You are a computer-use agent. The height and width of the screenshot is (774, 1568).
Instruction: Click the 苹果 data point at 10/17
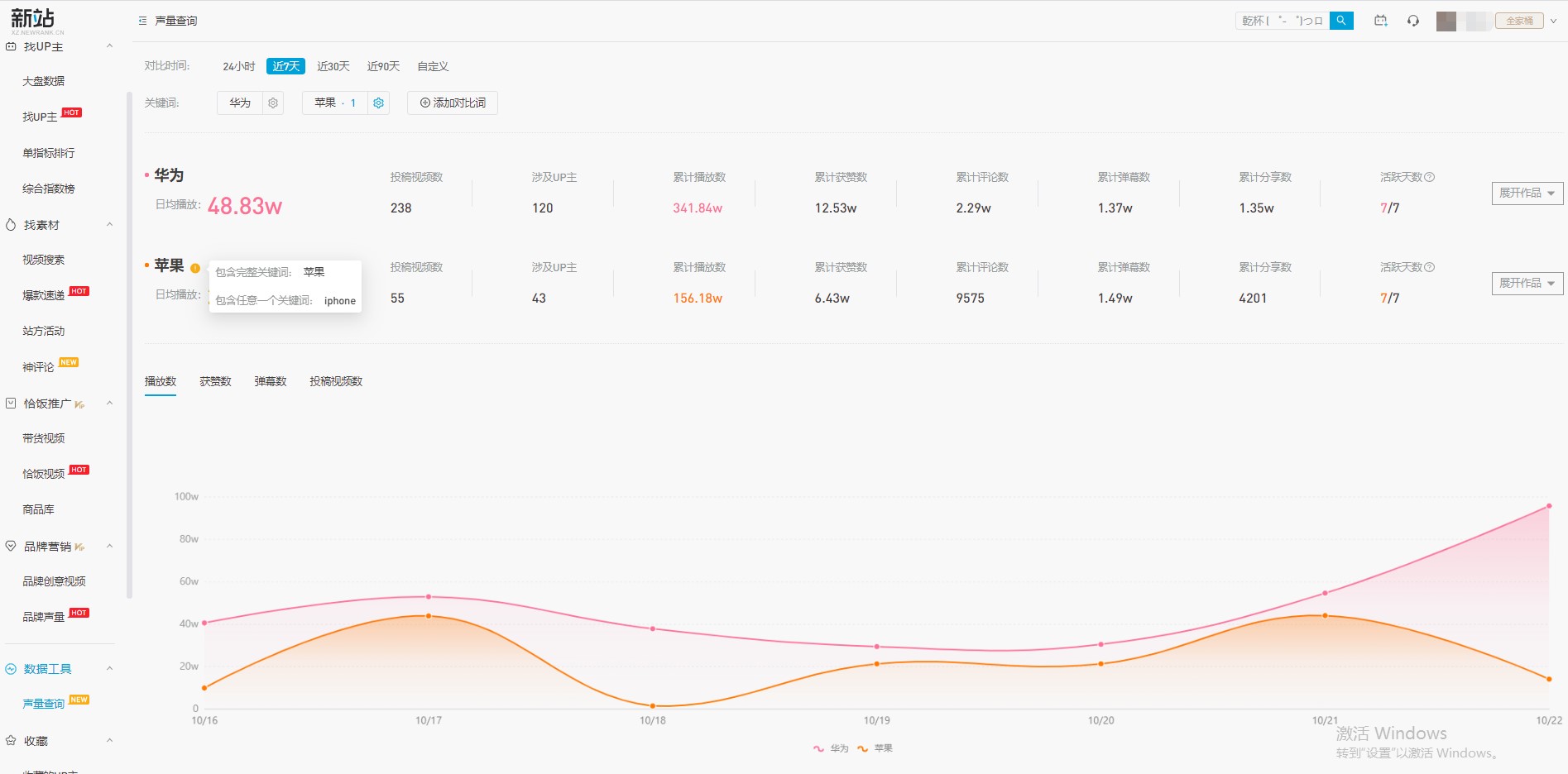pyautogui.click(x=429, y=616)
